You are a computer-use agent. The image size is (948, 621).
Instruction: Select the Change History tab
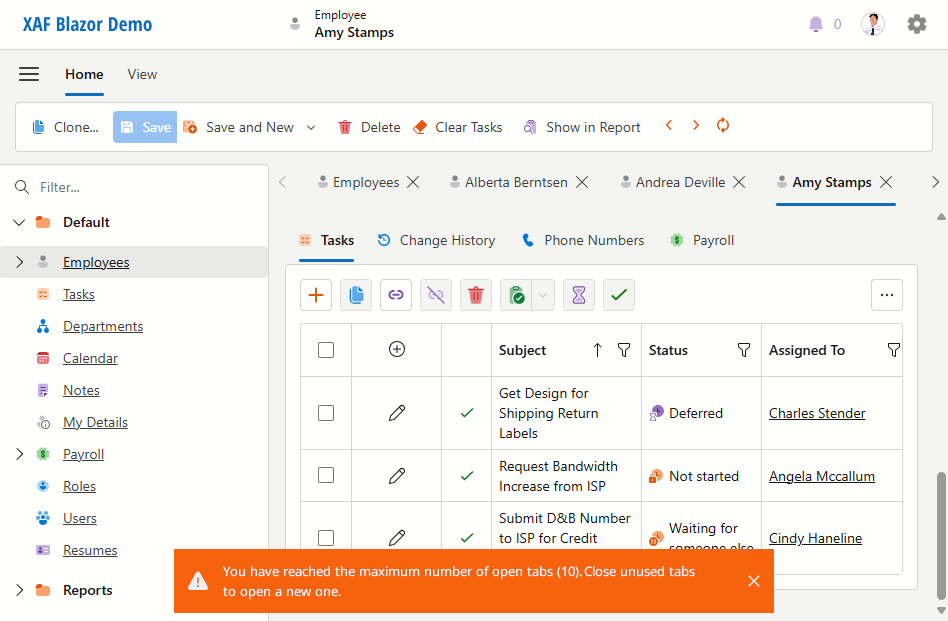tap(436, 241)
